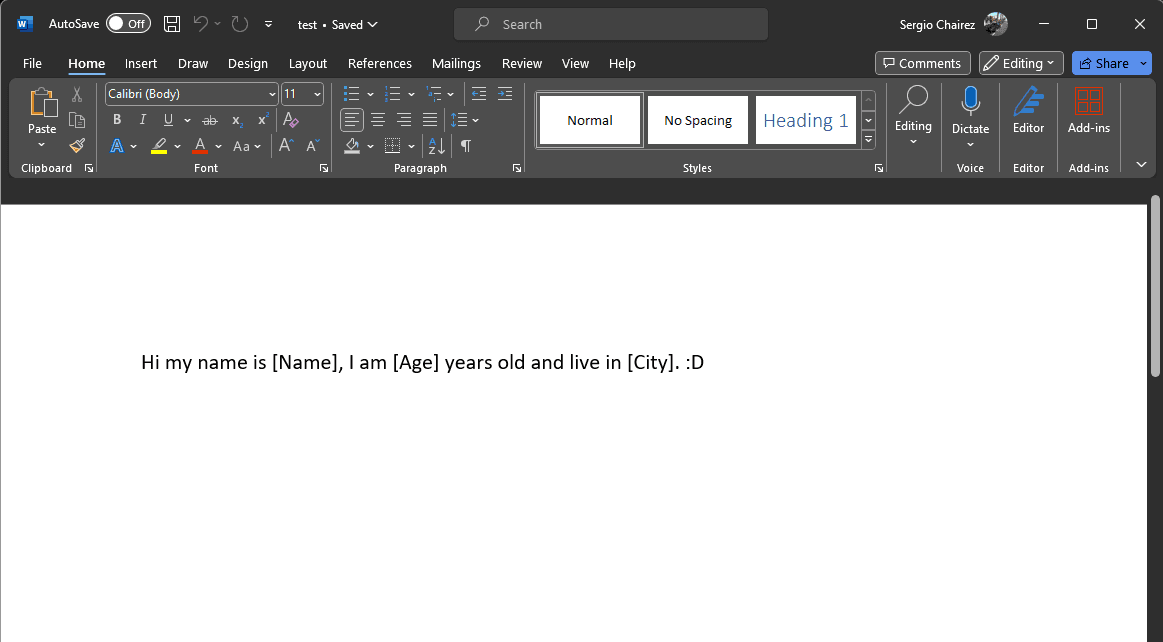Click the Cut scissors icon

tap(77, 95)
